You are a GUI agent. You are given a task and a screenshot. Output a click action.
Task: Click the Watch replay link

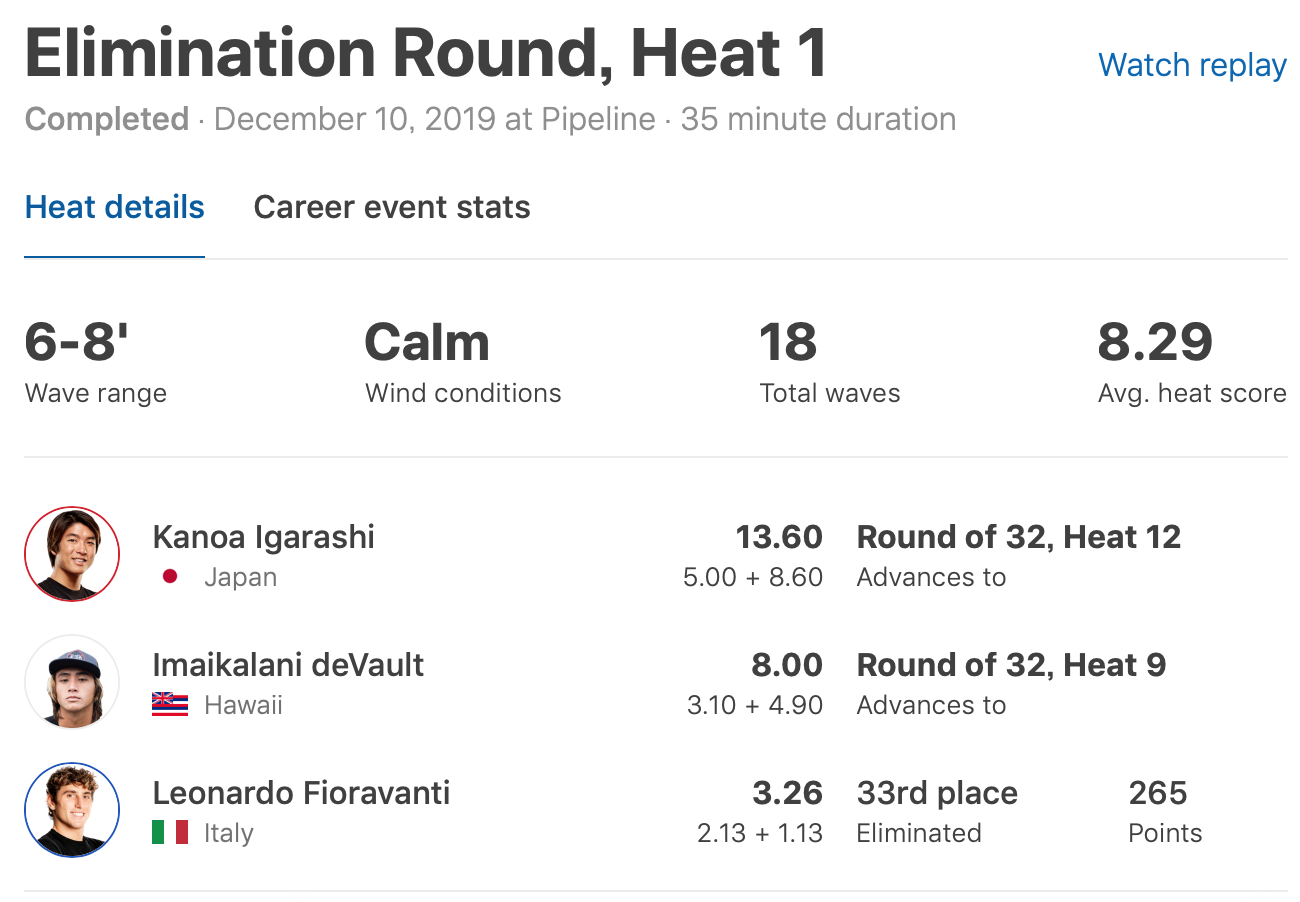pos(1192,65)
